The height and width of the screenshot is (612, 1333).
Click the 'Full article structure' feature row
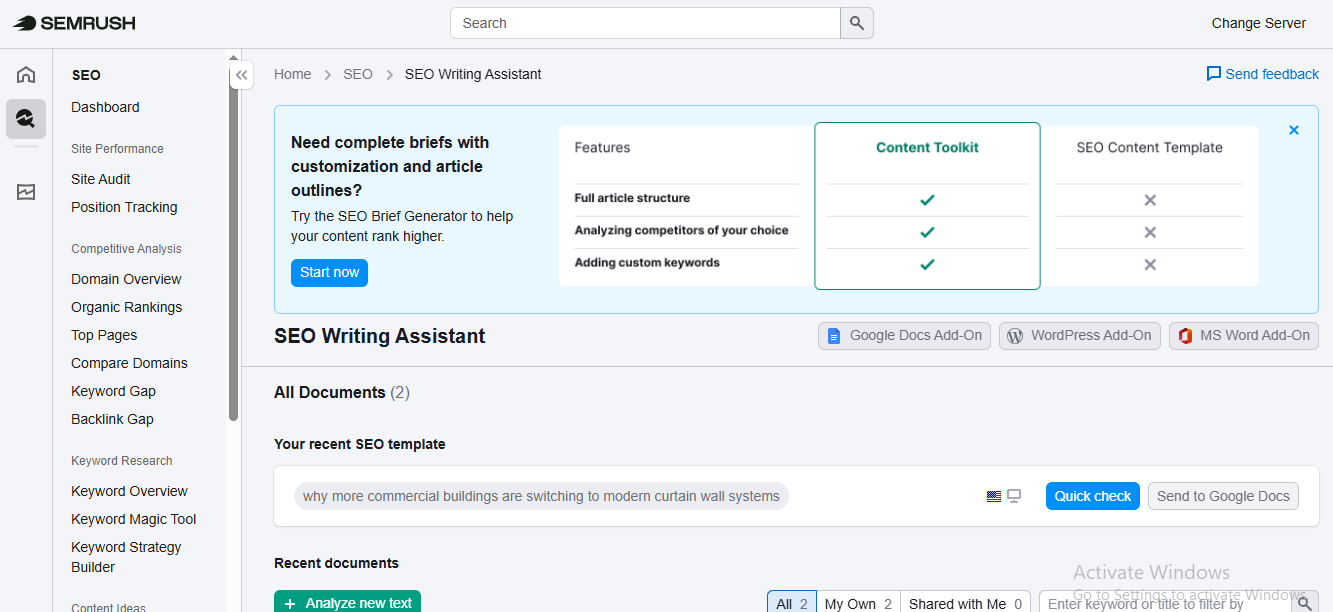pyautogui.click(x=632, y=198)
